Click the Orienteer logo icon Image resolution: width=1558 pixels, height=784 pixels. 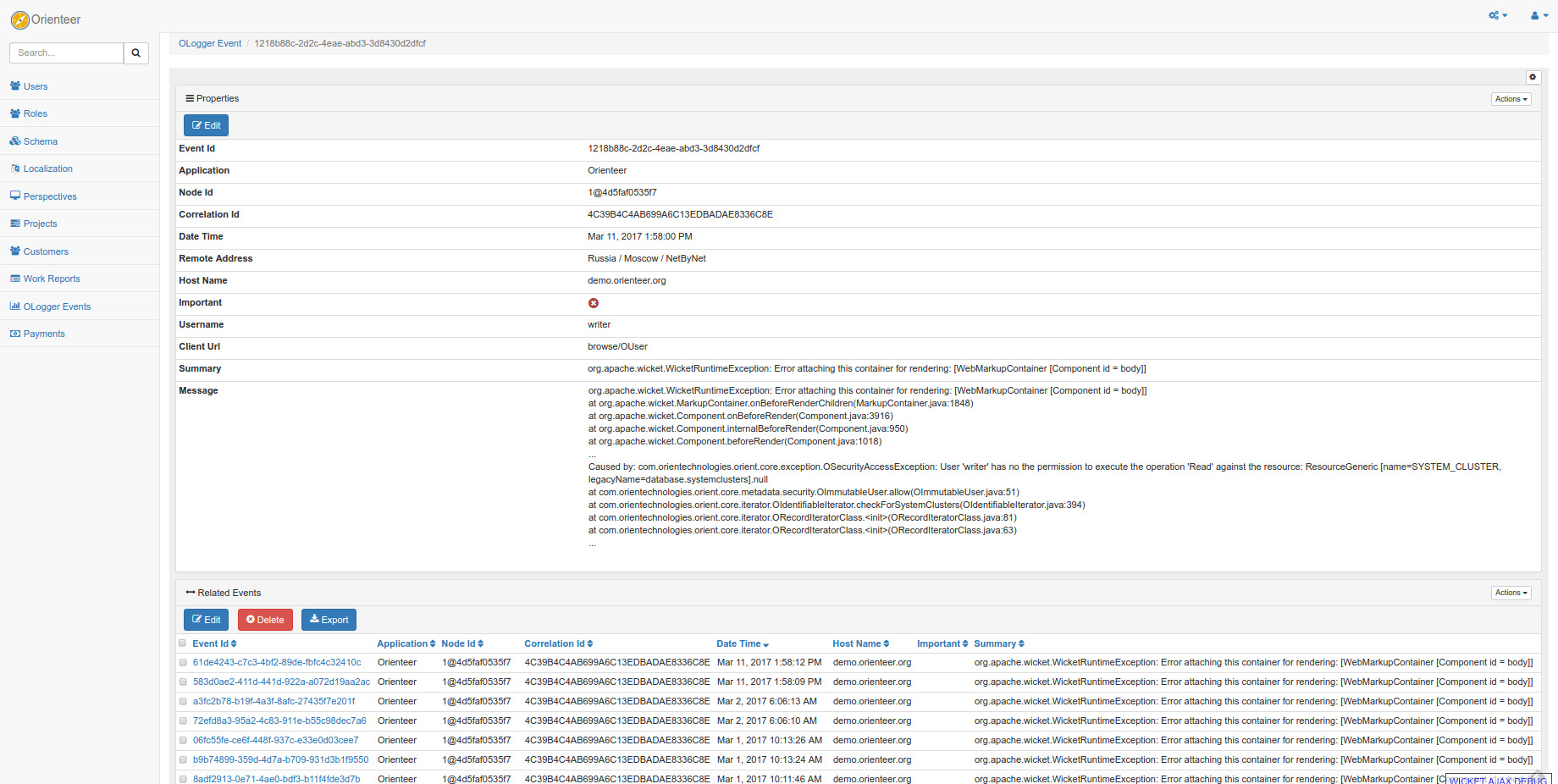pyautogui.click(x=19, y=20)
